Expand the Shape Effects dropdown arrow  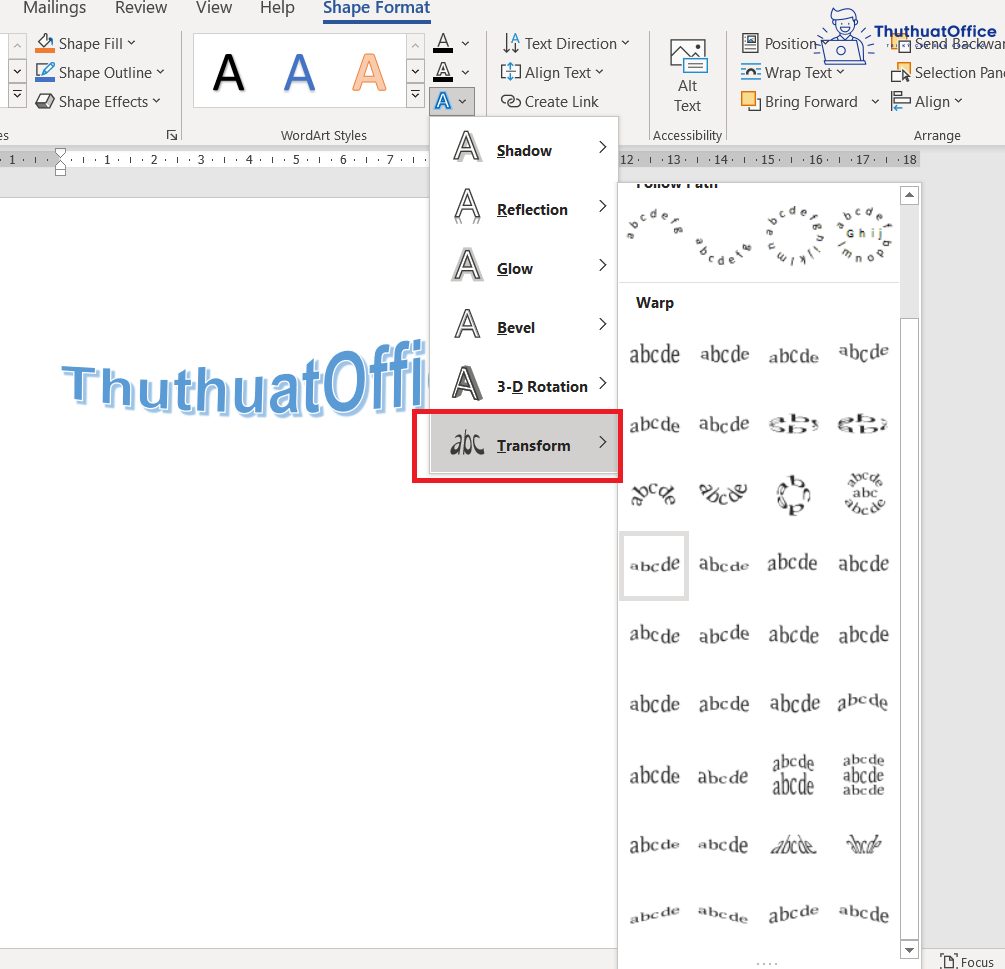[x=156, y=101]
